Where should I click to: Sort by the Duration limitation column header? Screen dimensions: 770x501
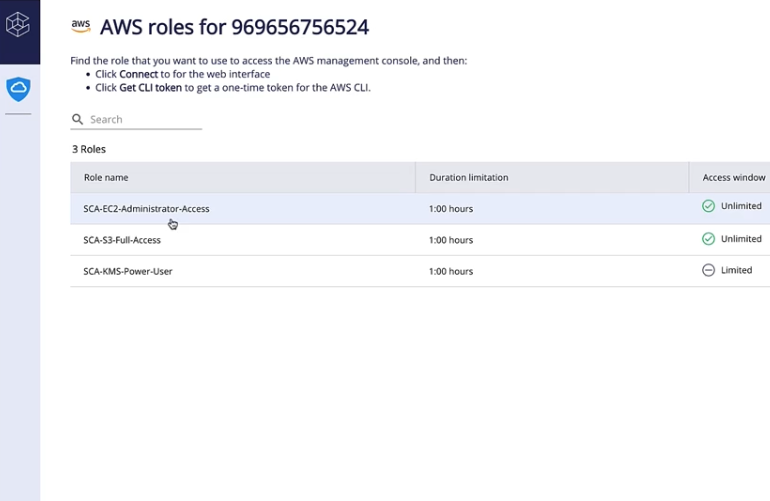468,177
